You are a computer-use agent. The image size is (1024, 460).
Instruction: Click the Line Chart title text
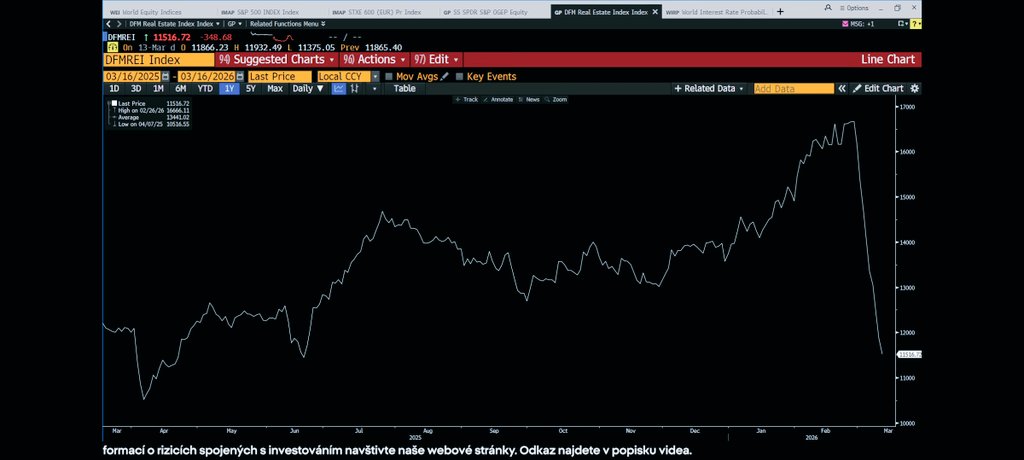pos(888,59)
